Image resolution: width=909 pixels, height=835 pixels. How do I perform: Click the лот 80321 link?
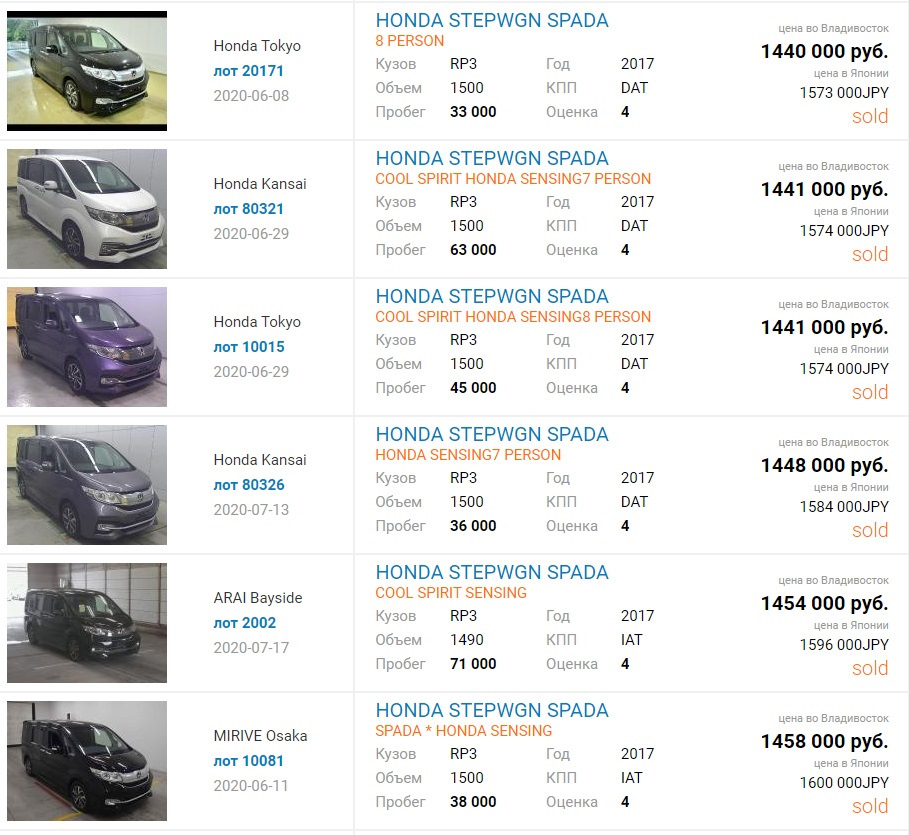[x=249, y=209]
